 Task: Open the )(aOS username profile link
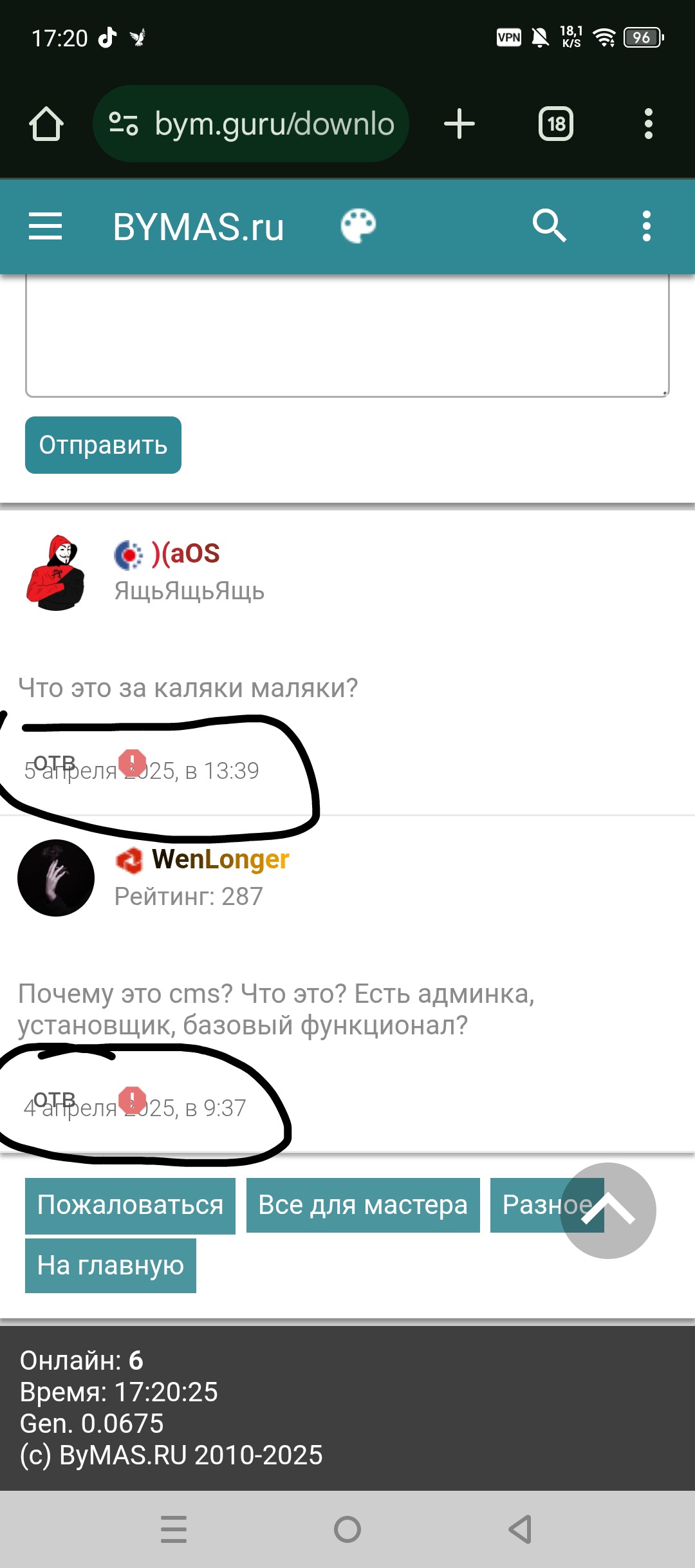(x=185, y=554)
